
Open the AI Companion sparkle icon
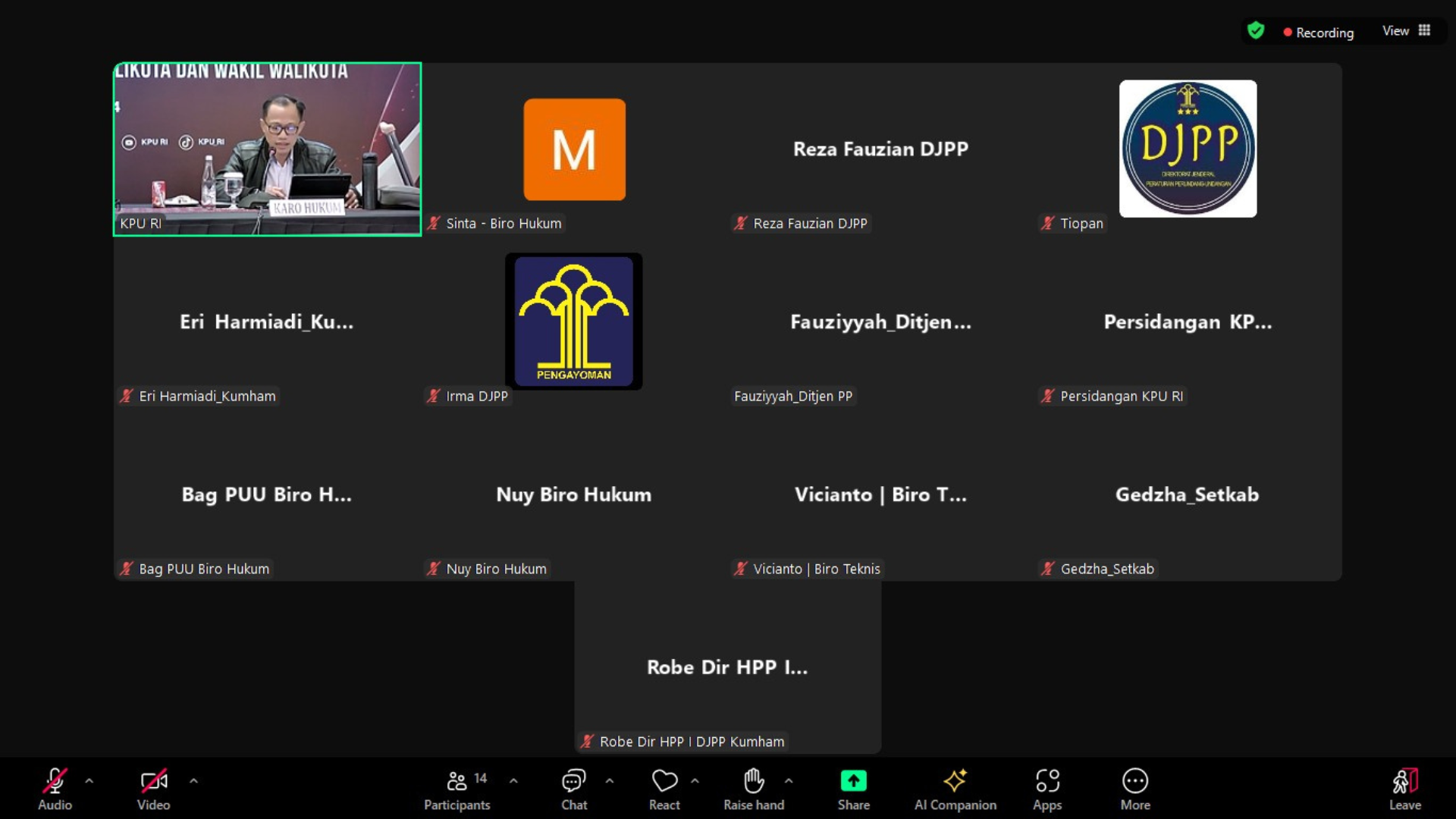tap(955, 780)
